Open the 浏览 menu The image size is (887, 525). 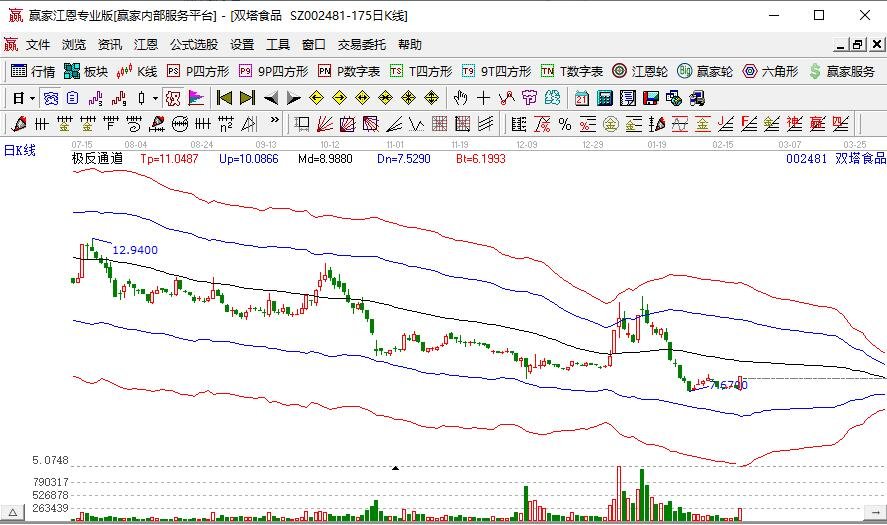(74, 45)
